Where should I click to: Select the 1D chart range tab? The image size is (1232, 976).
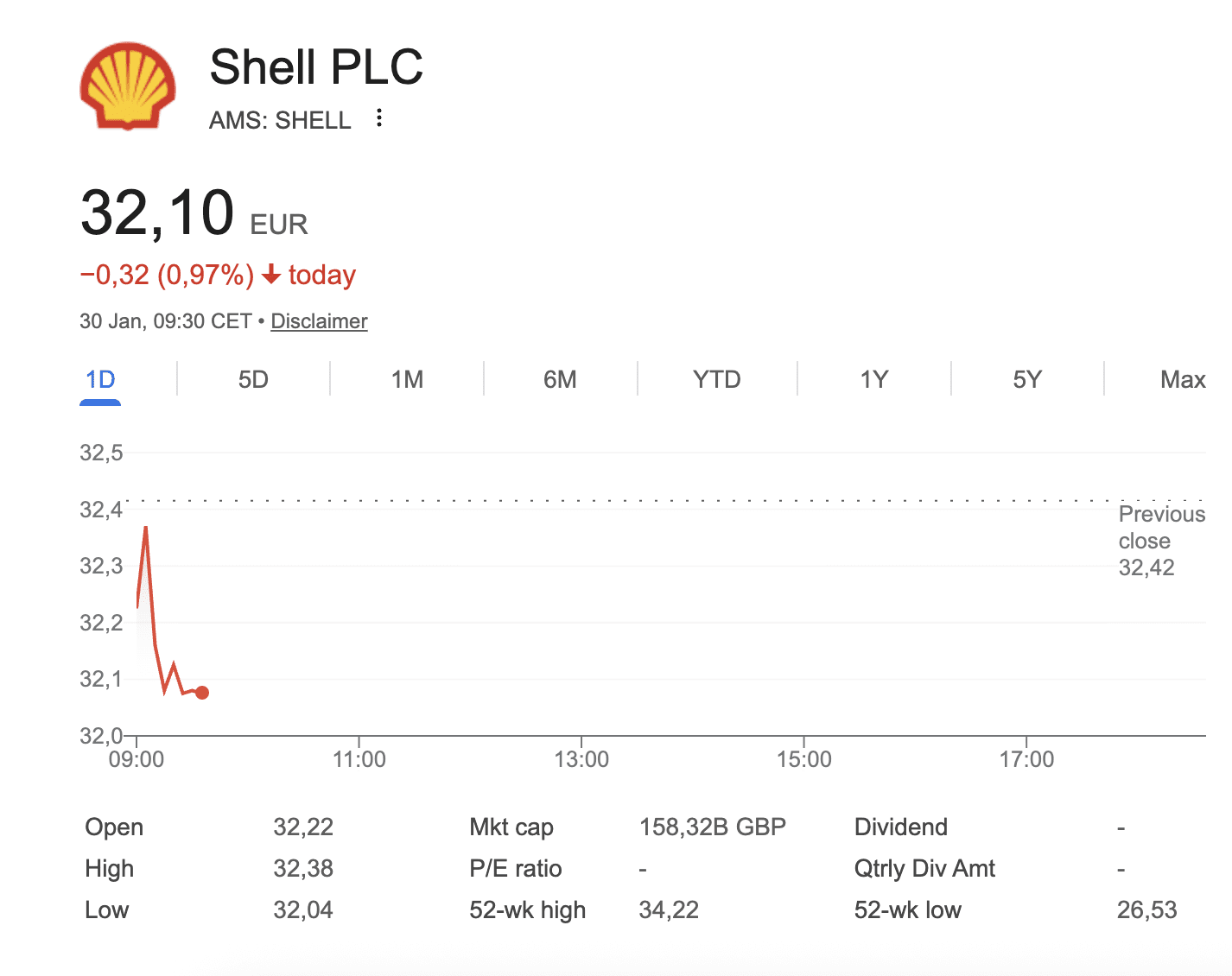(100, 380)
